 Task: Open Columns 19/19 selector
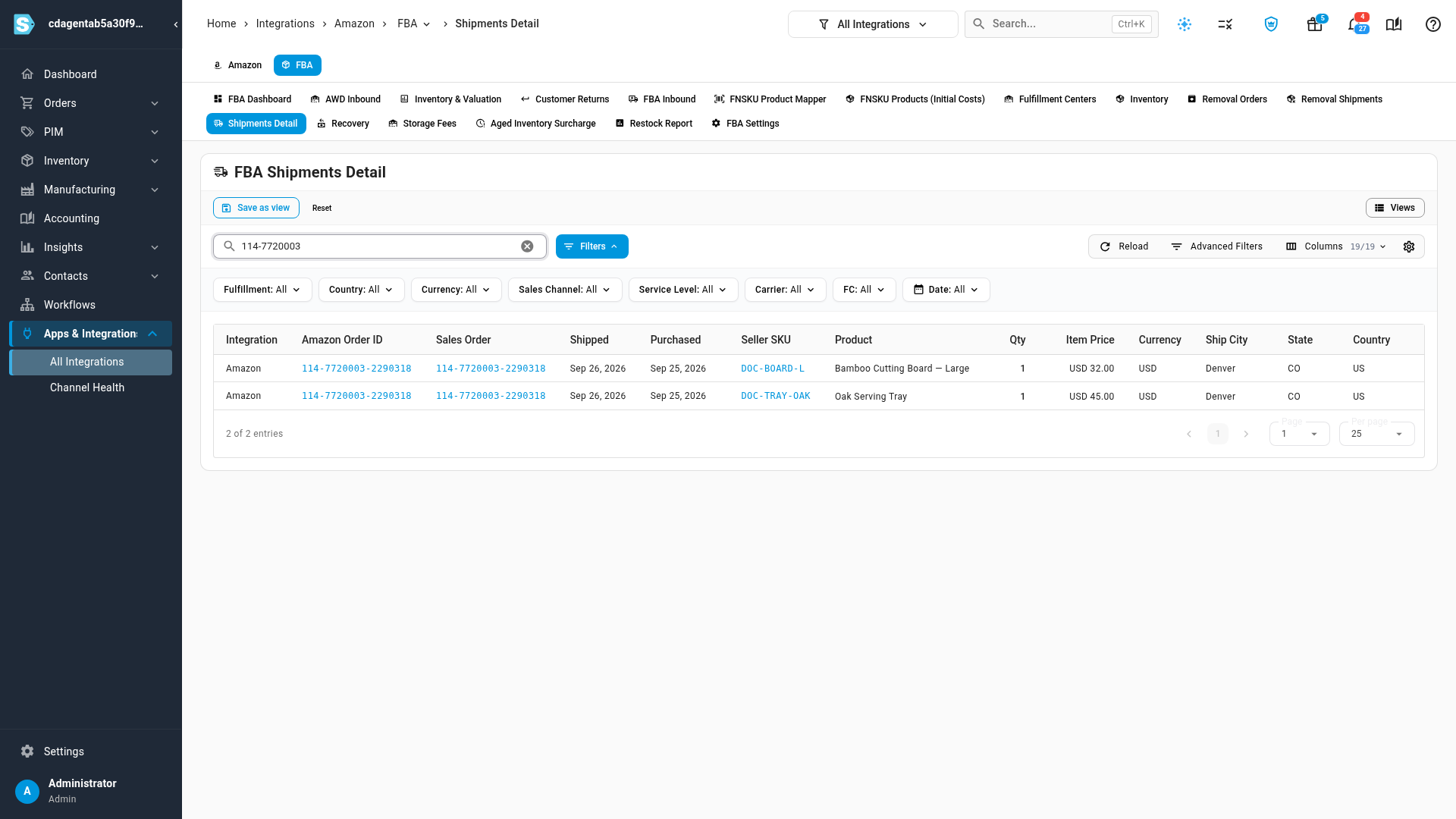coord(1336,246)
